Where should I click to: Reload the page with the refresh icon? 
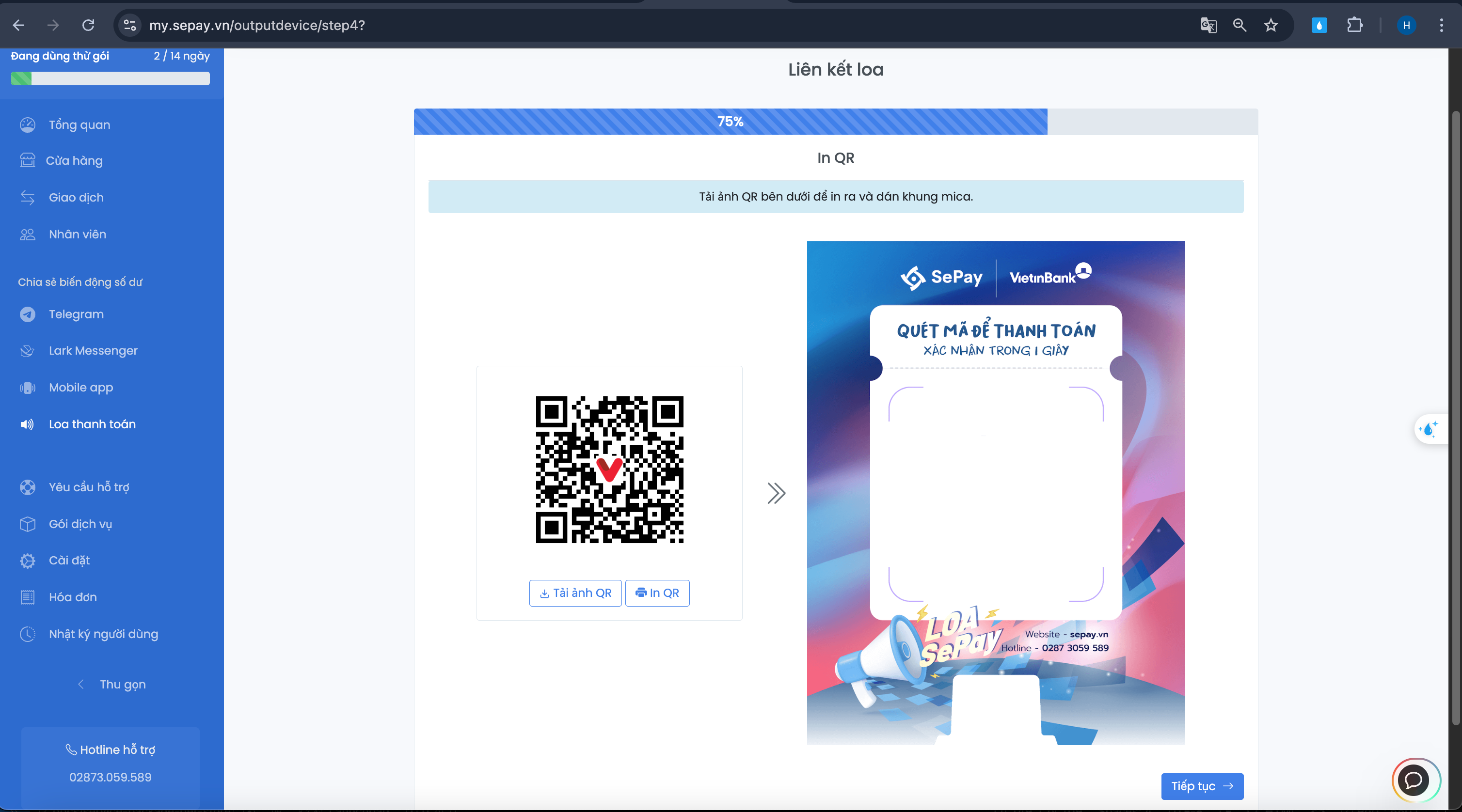click(88, 25)
